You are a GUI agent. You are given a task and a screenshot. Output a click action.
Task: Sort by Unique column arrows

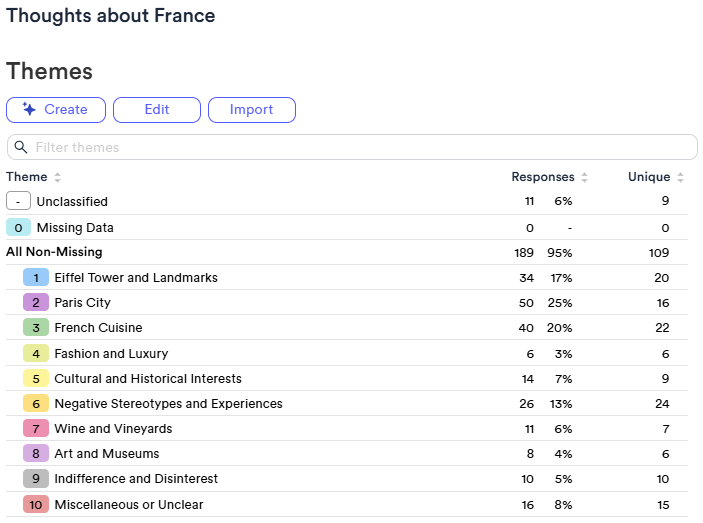680,177
